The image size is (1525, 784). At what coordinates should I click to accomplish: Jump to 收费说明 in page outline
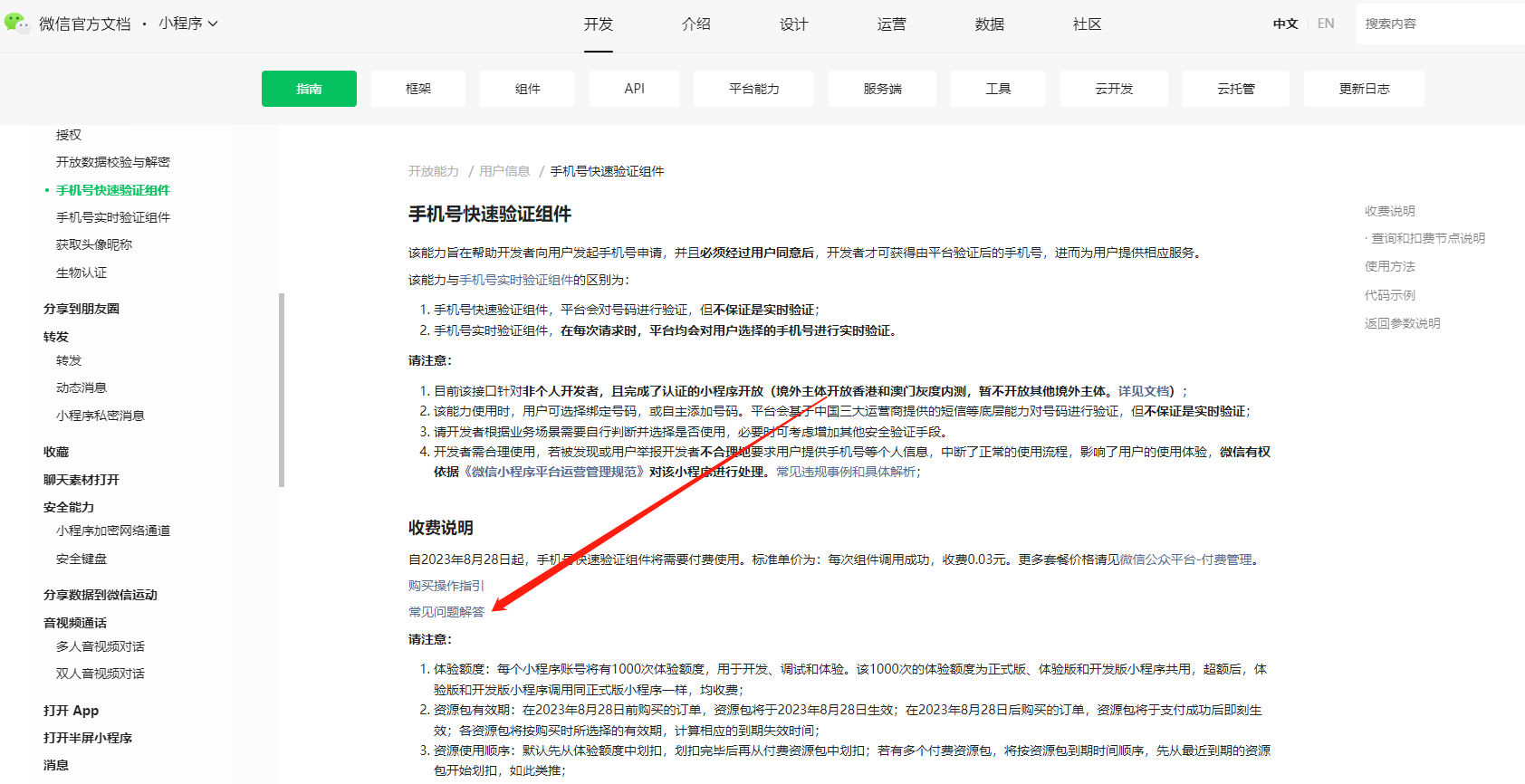point(1390,211)
